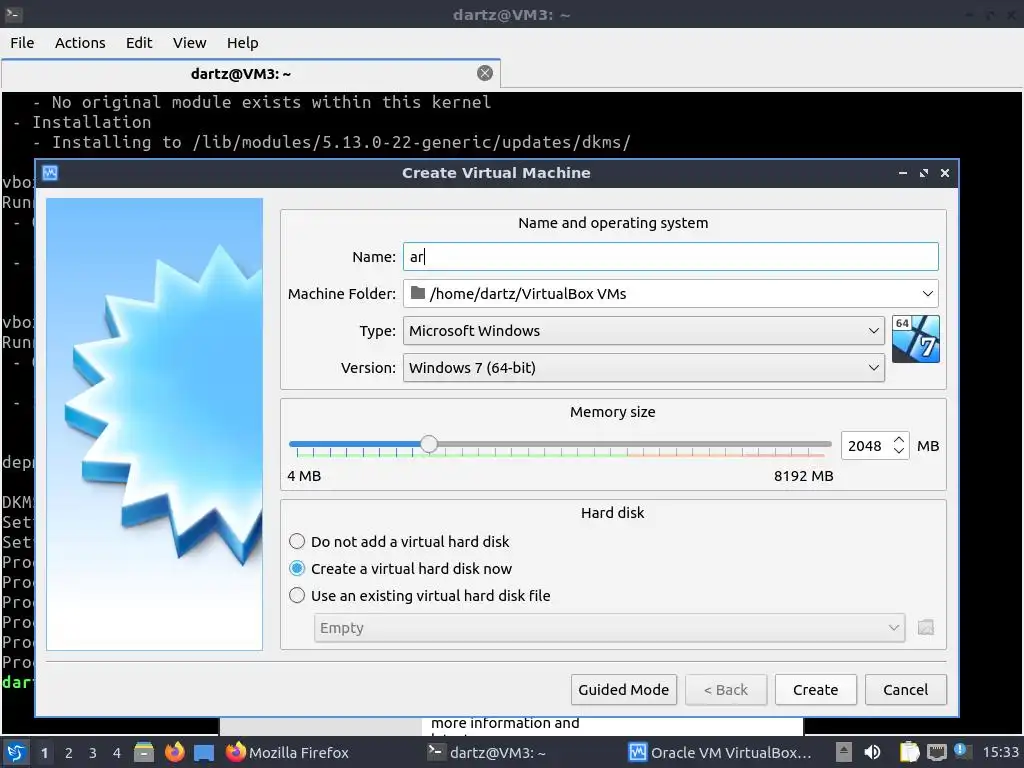Open the terminal Edit menu
Image resolution: width=1024 pixels, height=768 pixels.
(139, 42)
